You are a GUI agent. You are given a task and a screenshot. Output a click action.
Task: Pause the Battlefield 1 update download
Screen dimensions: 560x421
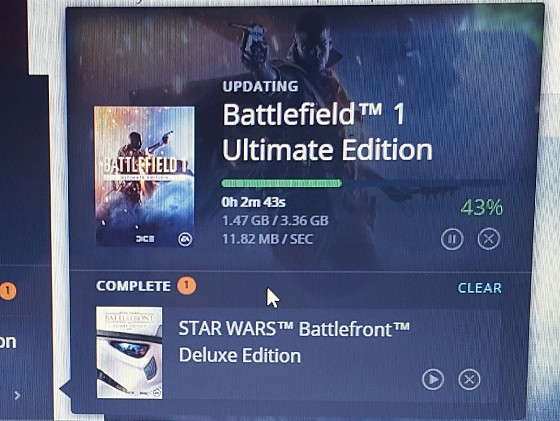point(452,239)
